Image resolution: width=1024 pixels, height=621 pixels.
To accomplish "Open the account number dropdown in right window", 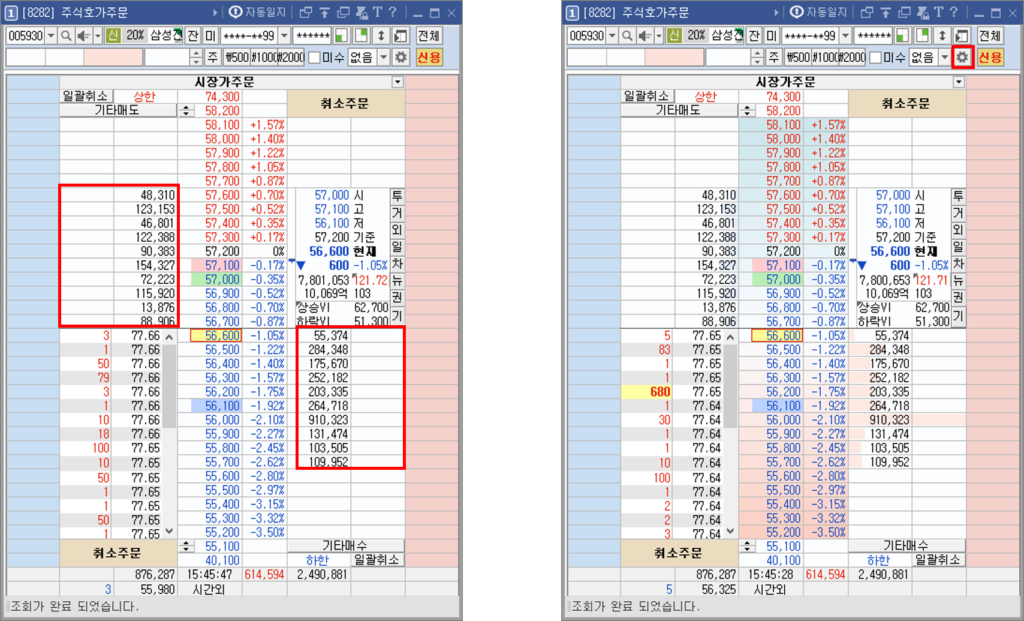I will click(846, 35).
